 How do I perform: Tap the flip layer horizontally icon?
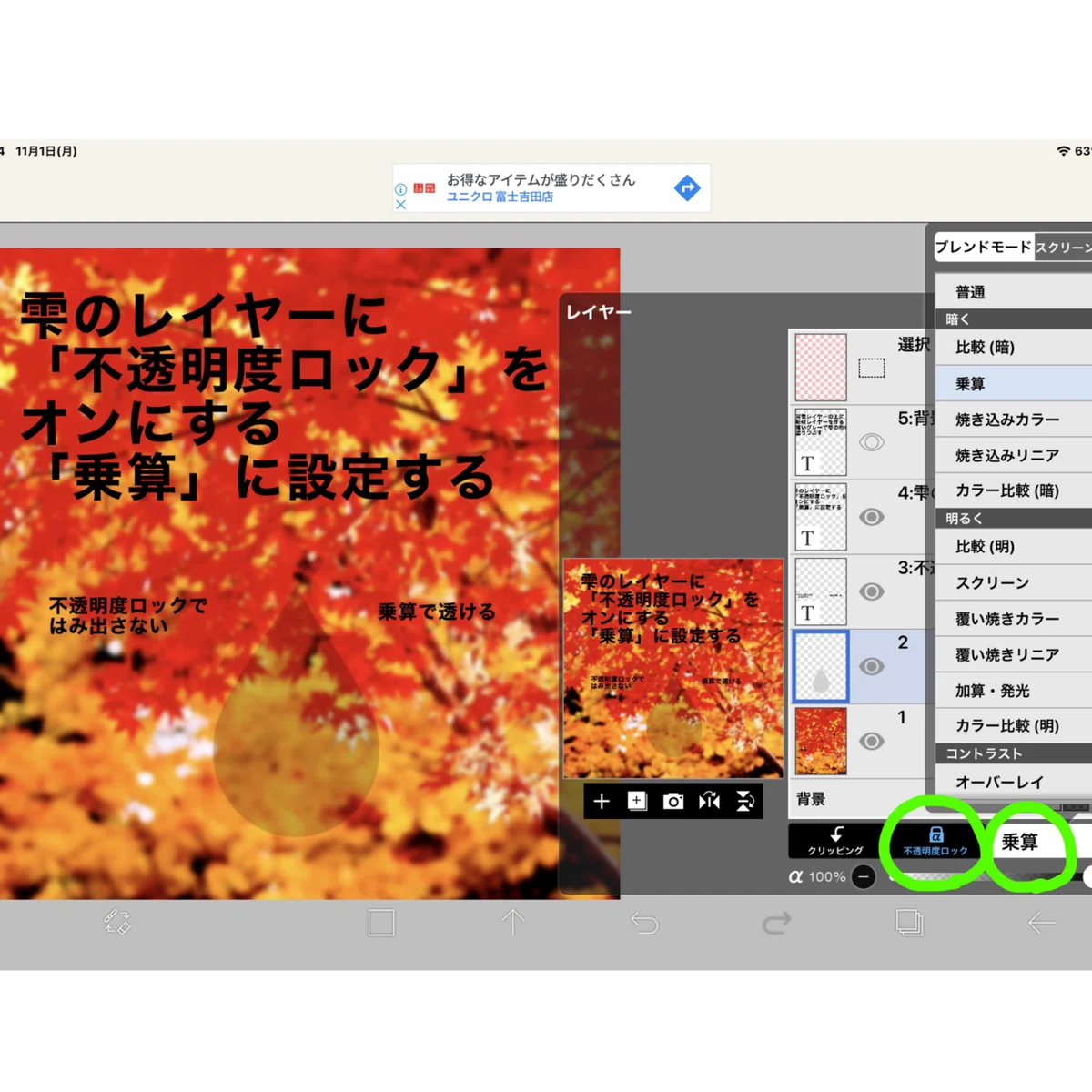(x=709, y=801)
